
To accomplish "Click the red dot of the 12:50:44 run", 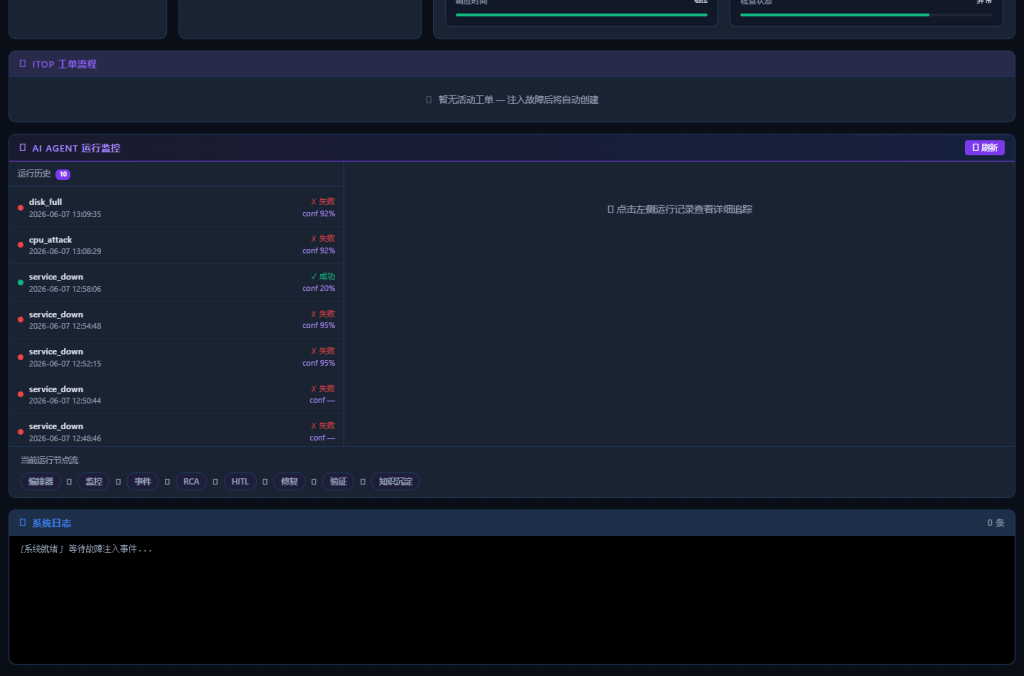I will [x=20, y=394].
